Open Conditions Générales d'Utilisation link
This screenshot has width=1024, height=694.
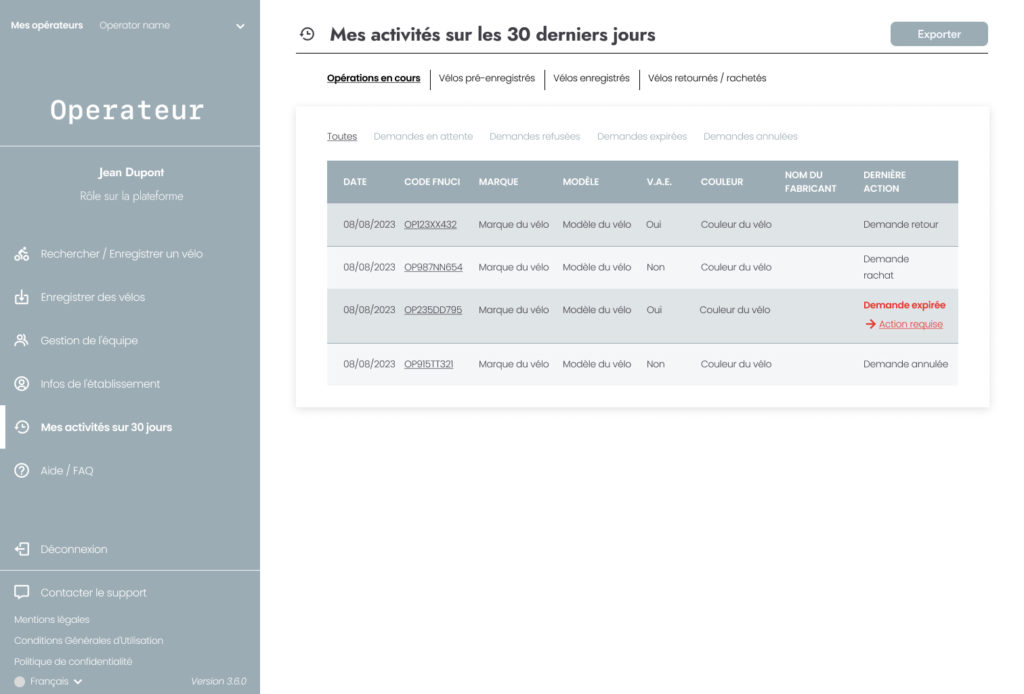click(89, 640)
